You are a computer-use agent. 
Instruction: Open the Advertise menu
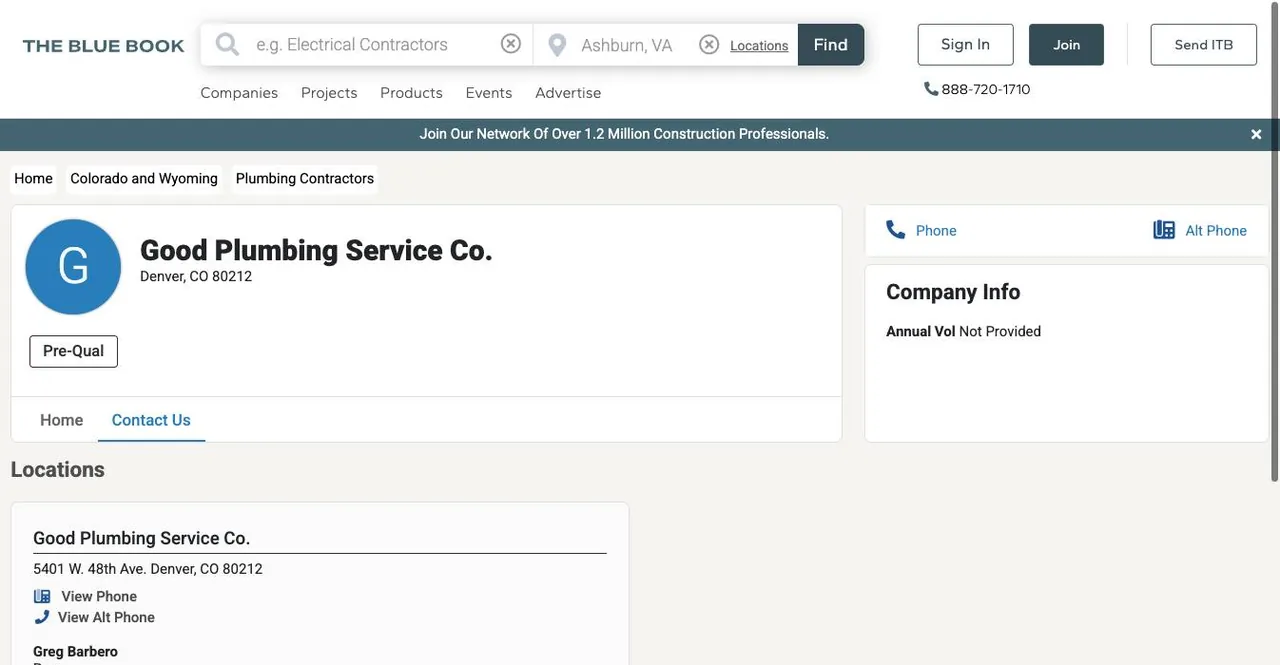(568, 93)
